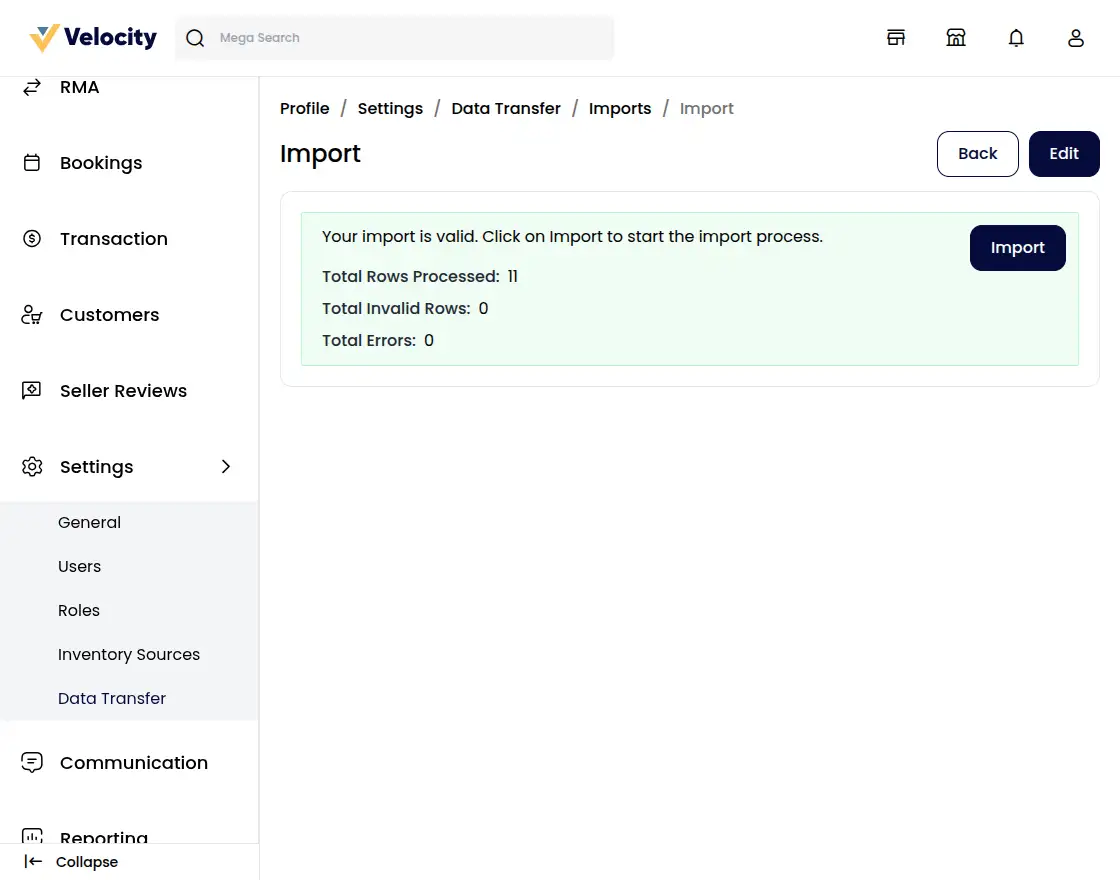1120x880 pixels.
Task: Open the notifications bell icon
Action: pos(1016,38)
